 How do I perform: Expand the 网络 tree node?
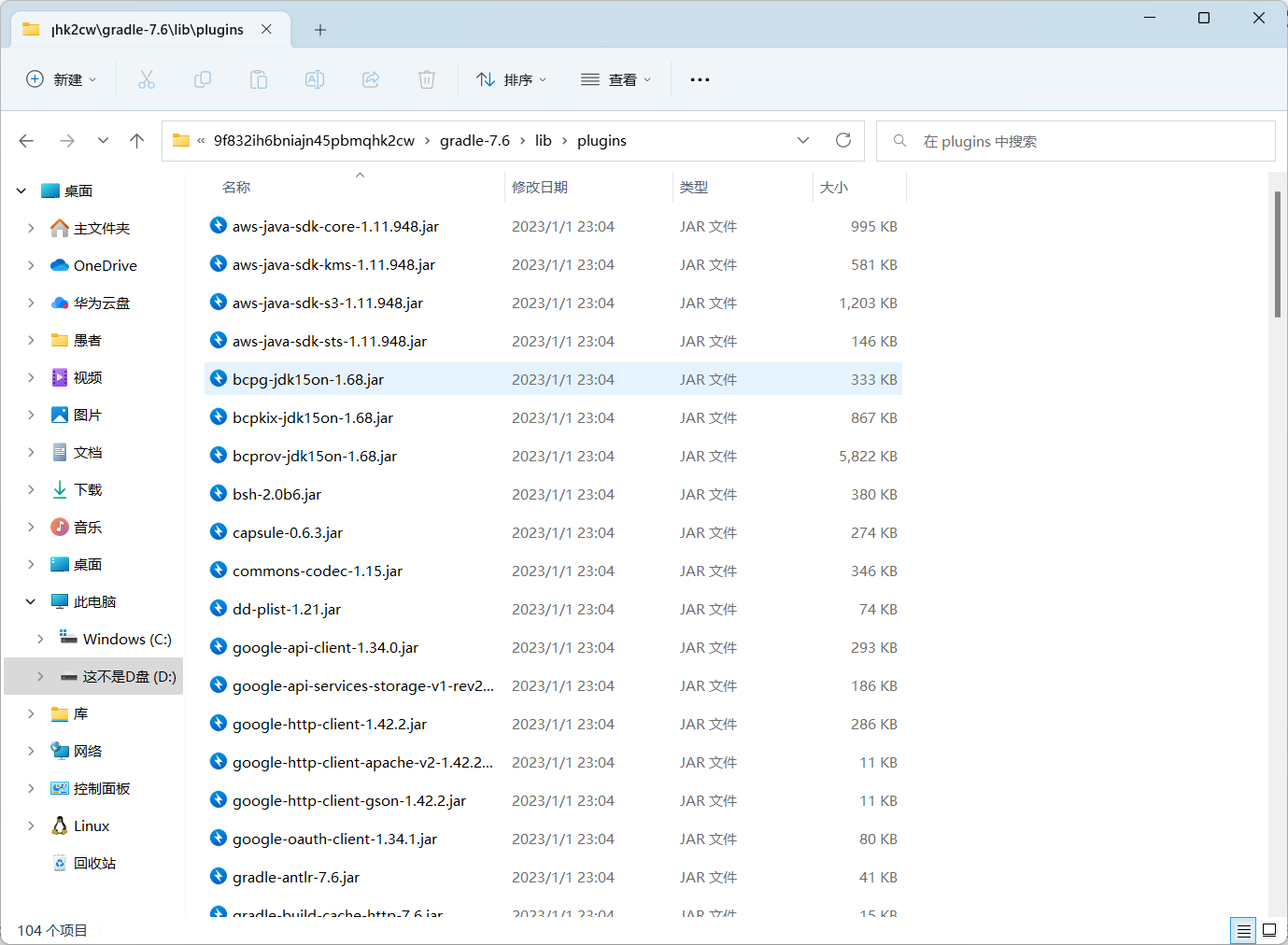pyautogui.click(x=30, y=751)
